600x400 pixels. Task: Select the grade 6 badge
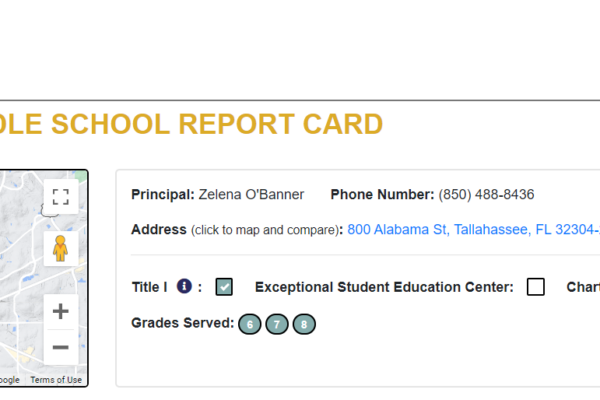point(250,324)
